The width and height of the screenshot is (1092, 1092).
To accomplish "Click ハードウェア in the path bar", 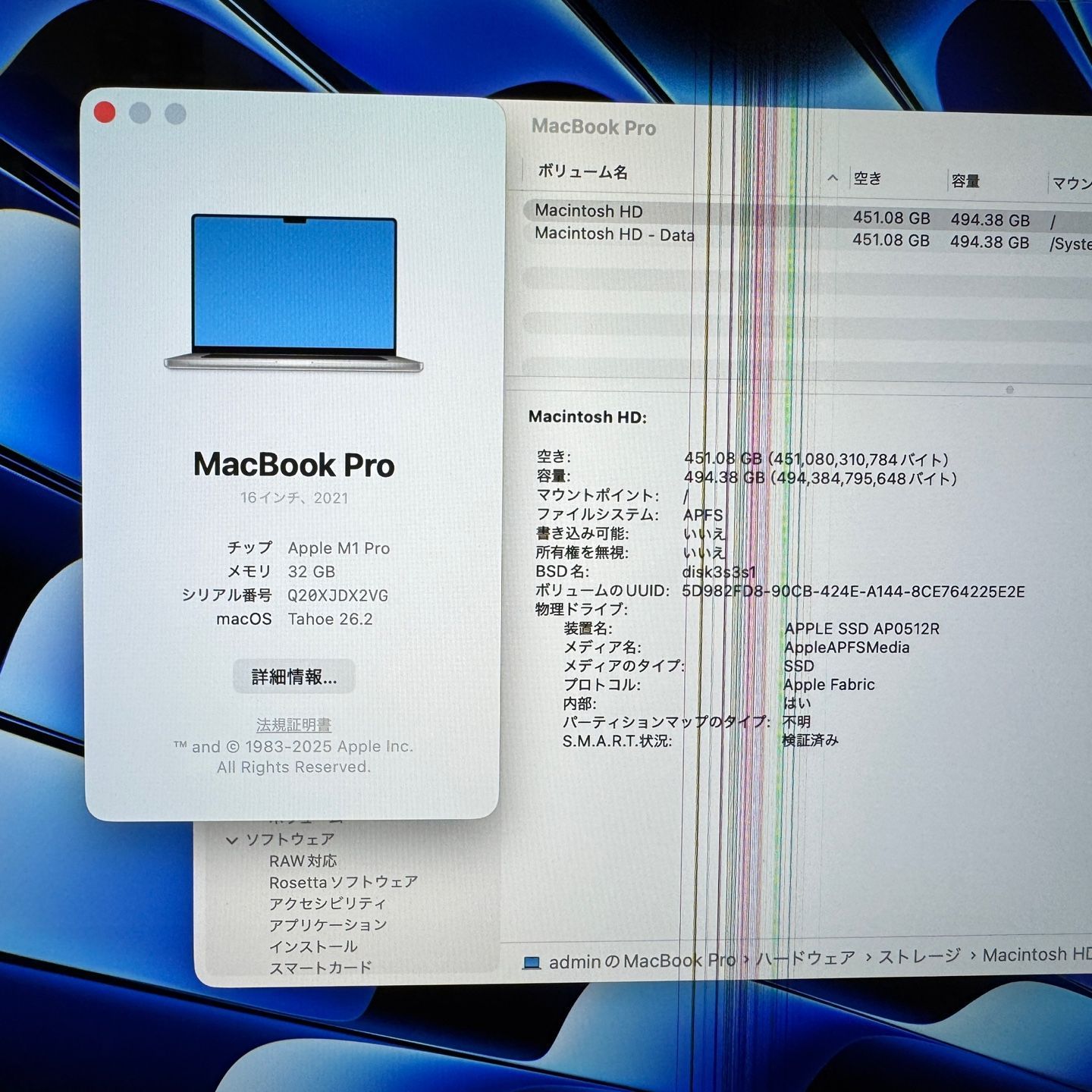I will pos(805,959).
